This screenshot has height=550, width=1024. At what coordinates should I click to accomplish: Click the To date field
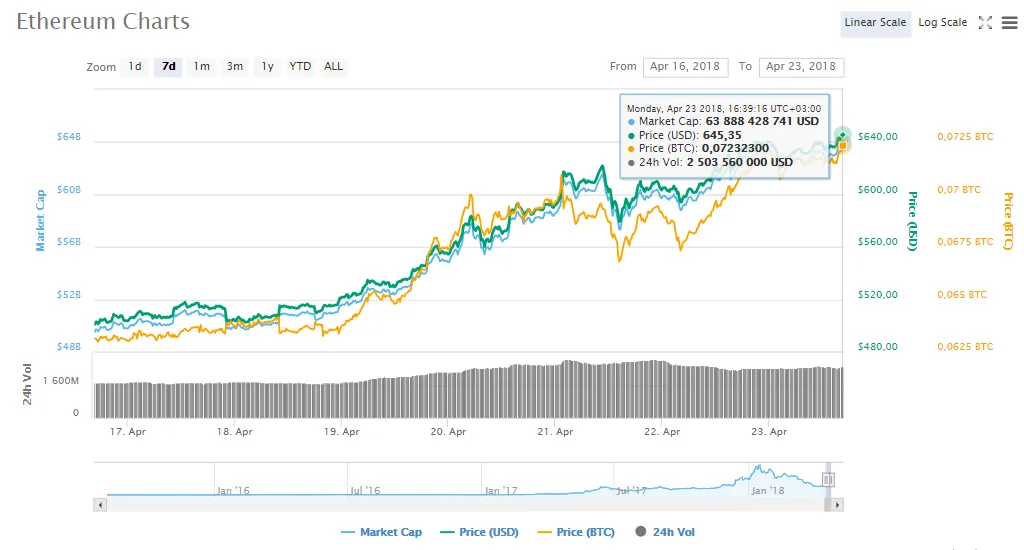[801, 67]
